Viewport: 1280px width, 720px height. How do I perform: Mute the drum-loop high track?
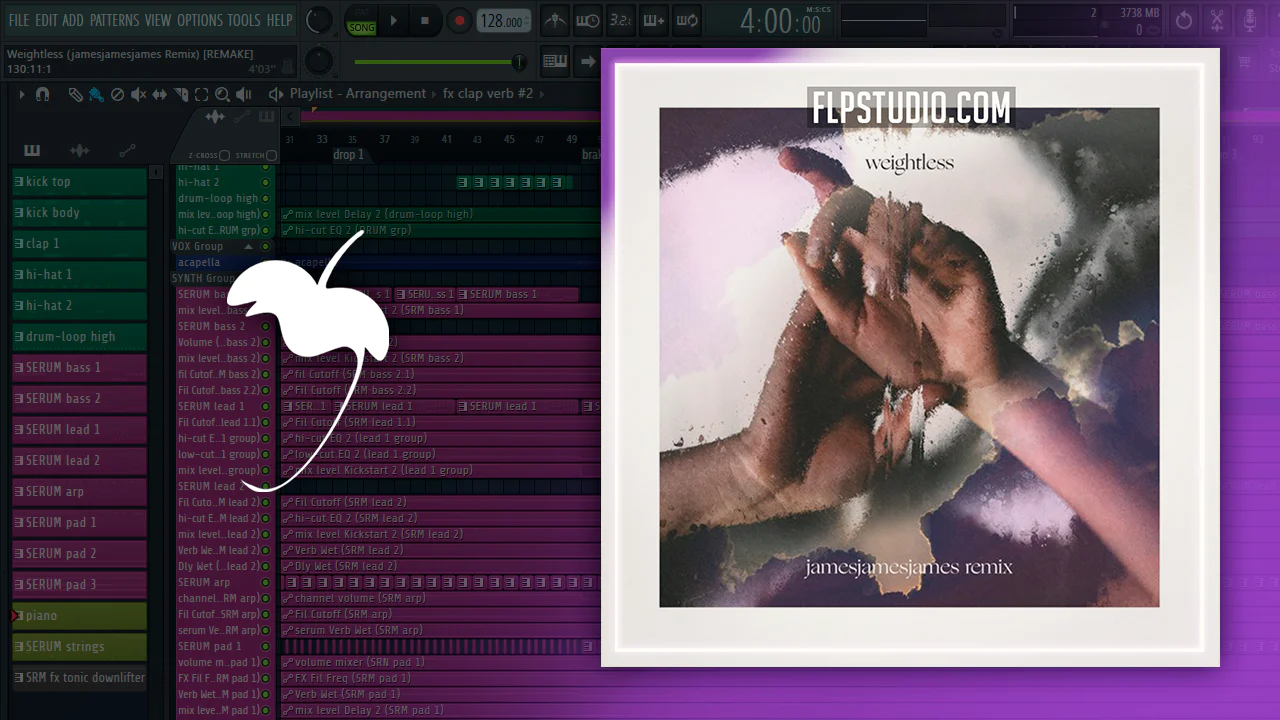coord(265,198)
